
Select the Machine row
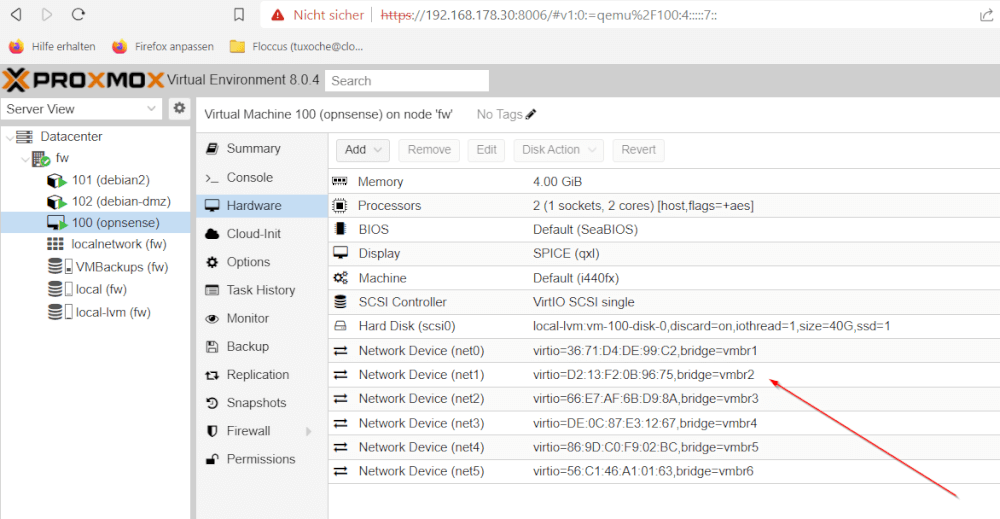point(664,278)
